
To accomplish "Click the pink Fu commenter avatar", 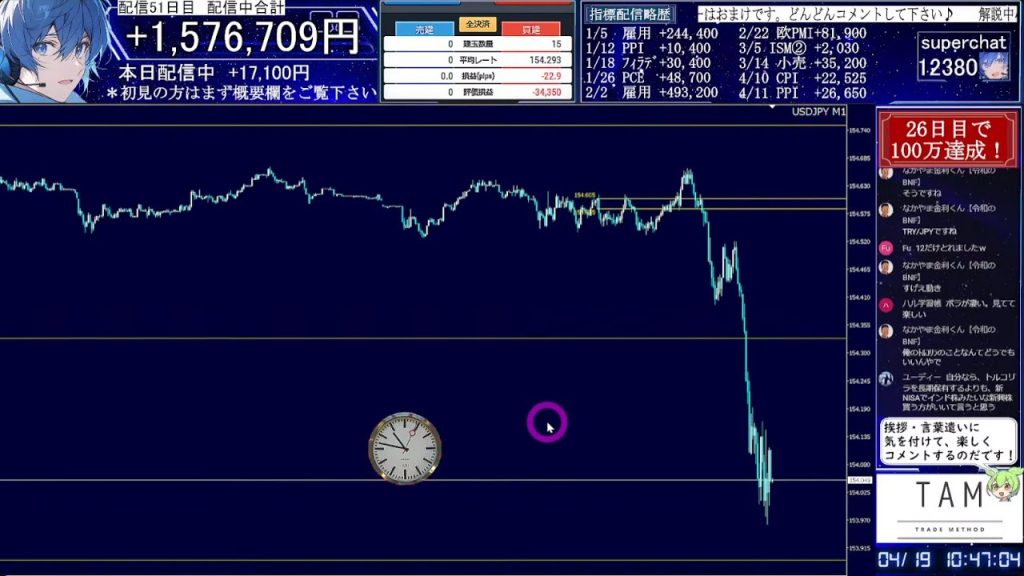I will (x=885, y=247).
